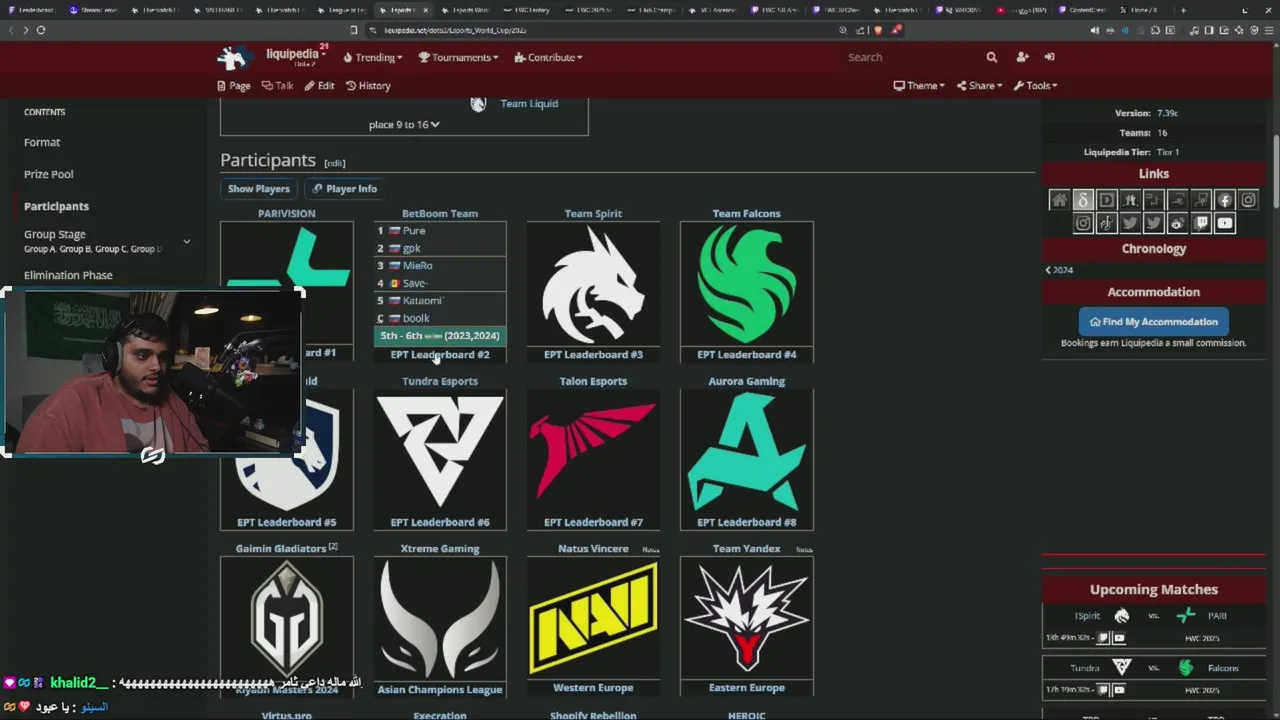Open the Share dropdown
Viewport: 1280px width, 720px height.
pyautogui.click(x=979, y=85)
